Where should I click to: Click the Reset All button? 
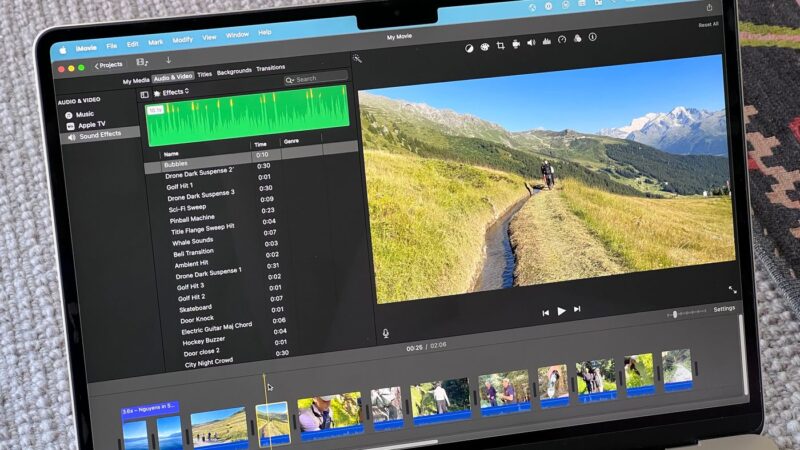coord(708,24)
